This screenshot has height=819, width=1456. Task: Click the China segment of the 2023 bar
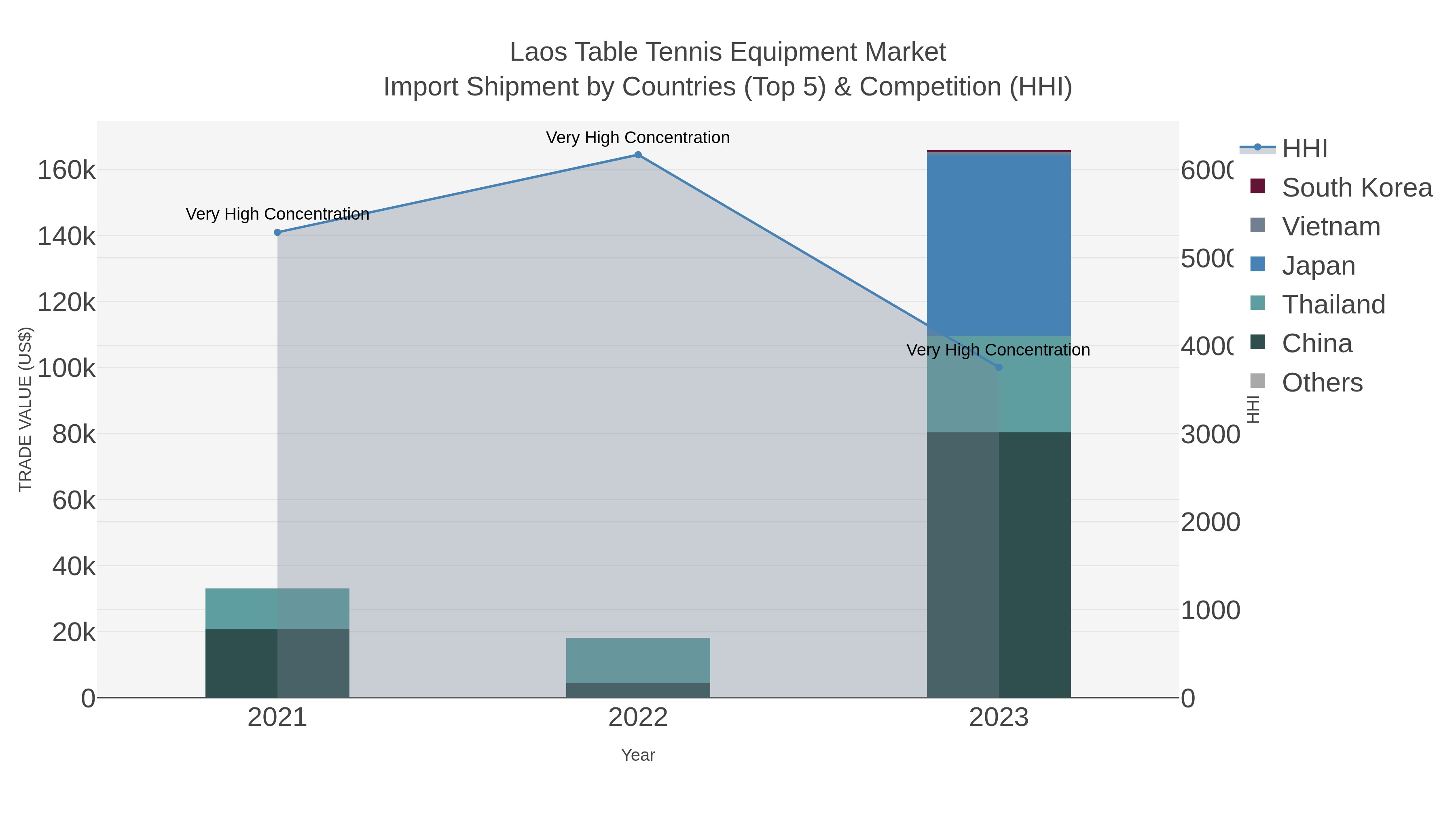pos(999,565)
